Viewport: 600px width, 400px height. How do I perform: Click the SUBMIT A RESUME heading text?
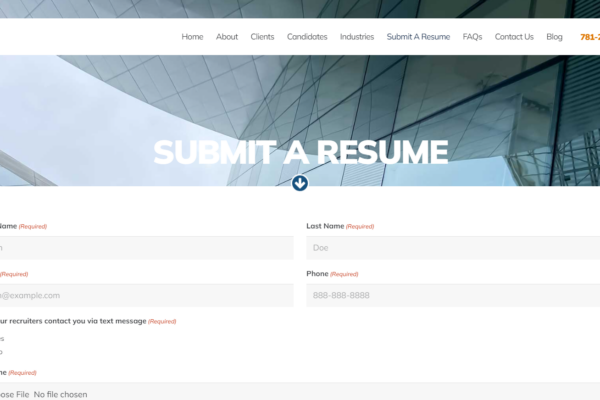click(x=300, y=152)
